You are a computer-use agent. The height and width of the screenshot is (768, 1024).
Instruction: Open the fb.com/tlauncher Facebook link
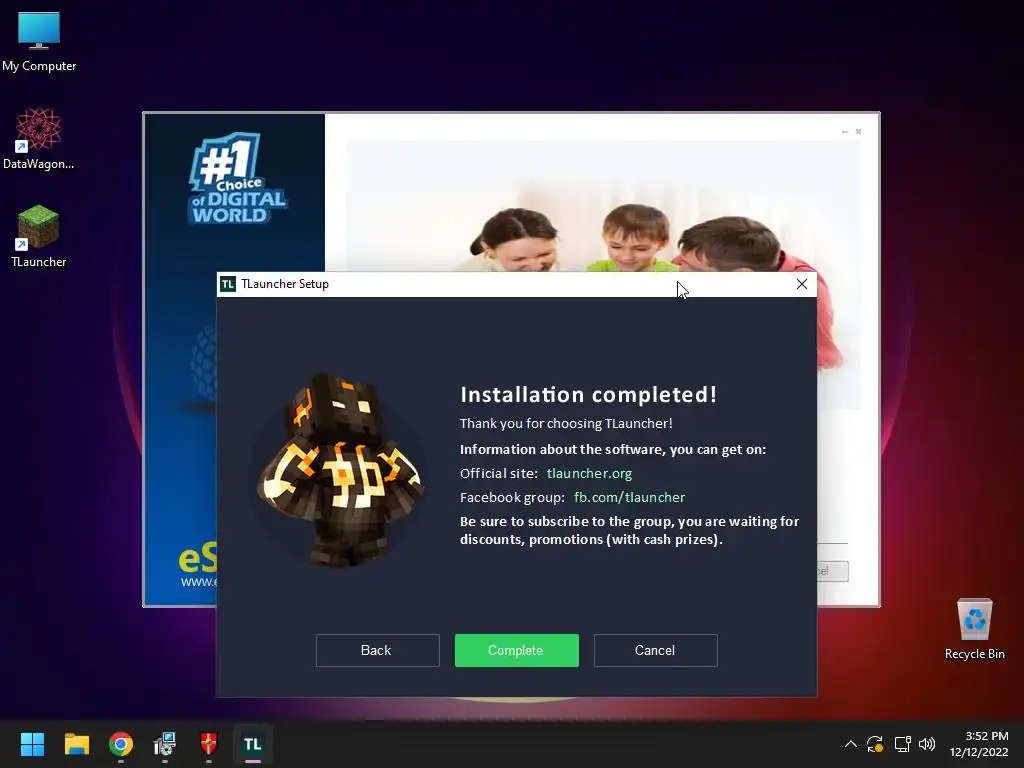(x=629, y=498)
